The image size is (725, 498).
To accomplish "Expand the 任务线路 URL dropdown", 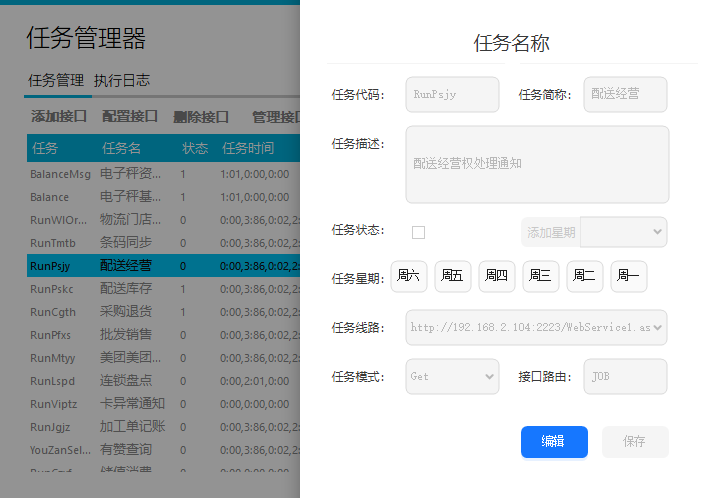I will [536, 327].
